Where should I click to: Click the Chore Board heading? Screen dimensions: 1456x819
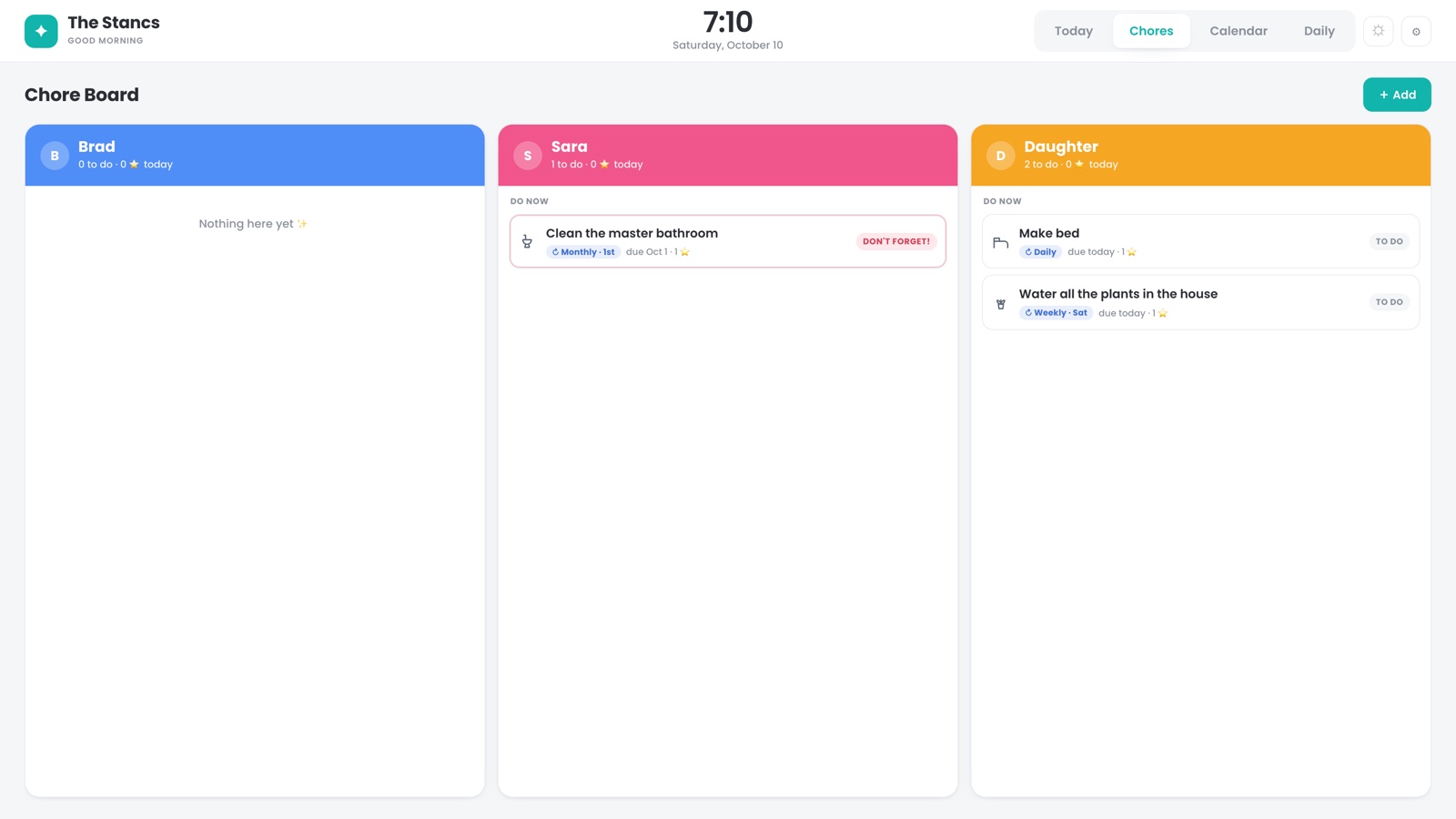(x=82, y=95)
